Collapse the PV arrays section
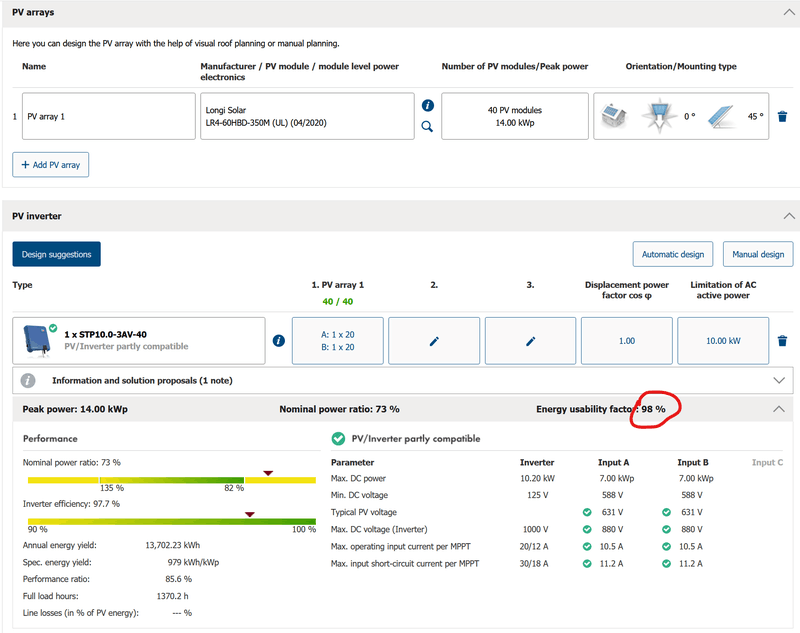Screen dimensions: 800x633 point(788,13)
